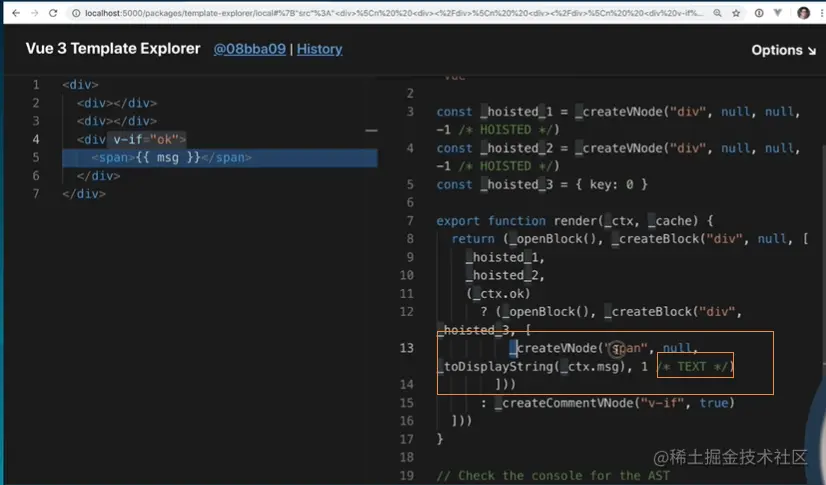The width and height of the screenshot is (826, 485).
Task: Go forward in browser history
Action: point(34,13)
